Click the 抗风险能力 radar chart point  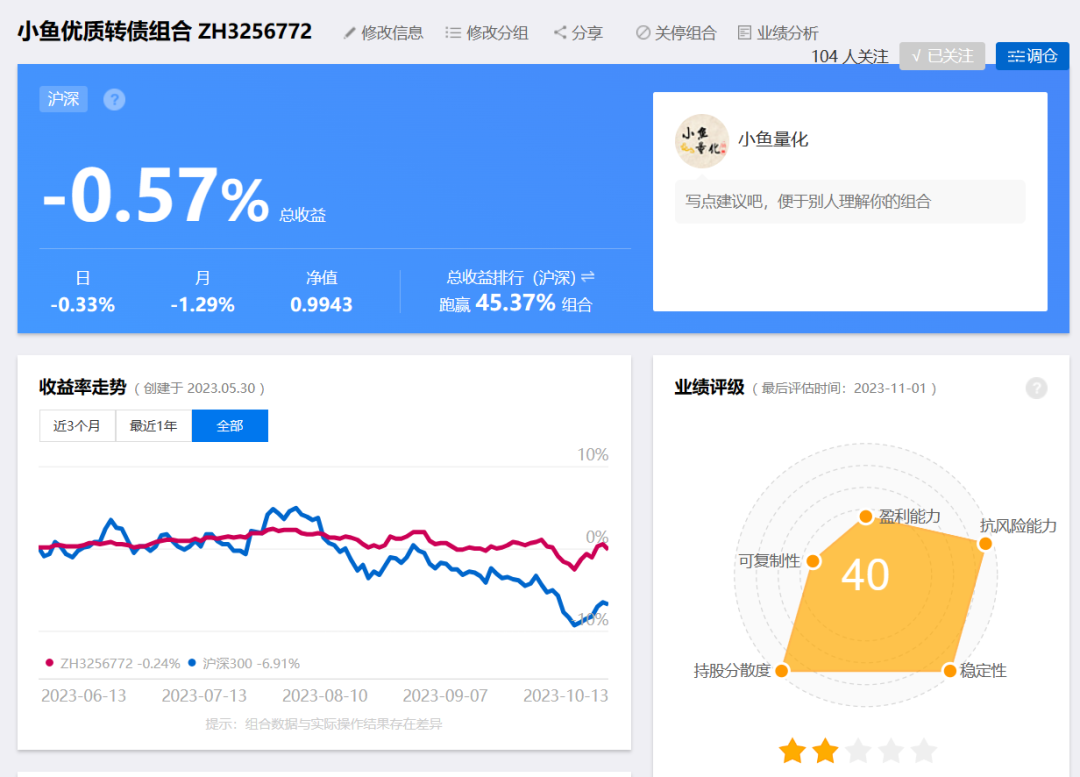(986, 543)
